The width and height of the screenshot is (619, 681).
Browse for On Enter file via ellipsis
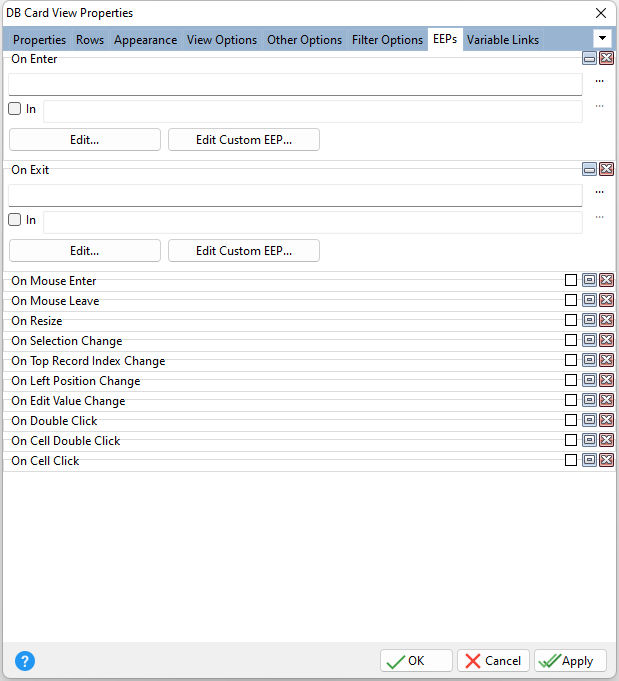[599, 81]
